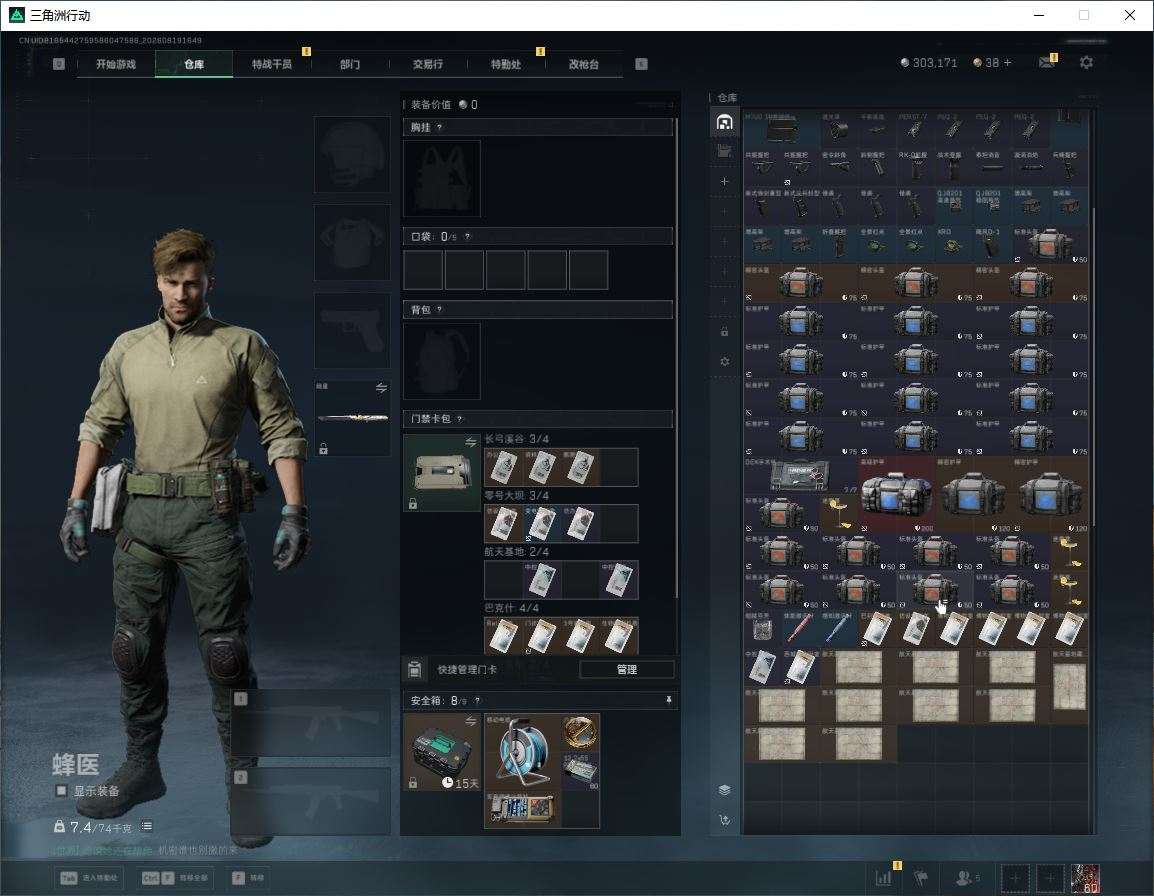Select the empty backpack slot

coord(442,361)
